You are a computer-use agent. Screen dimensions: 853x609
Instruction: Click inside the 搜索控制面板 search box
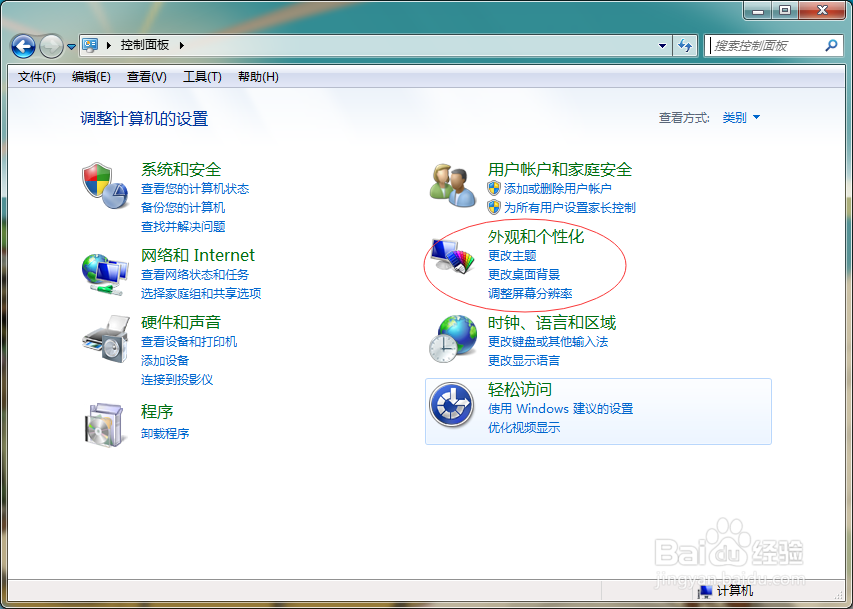click(770, 45)
